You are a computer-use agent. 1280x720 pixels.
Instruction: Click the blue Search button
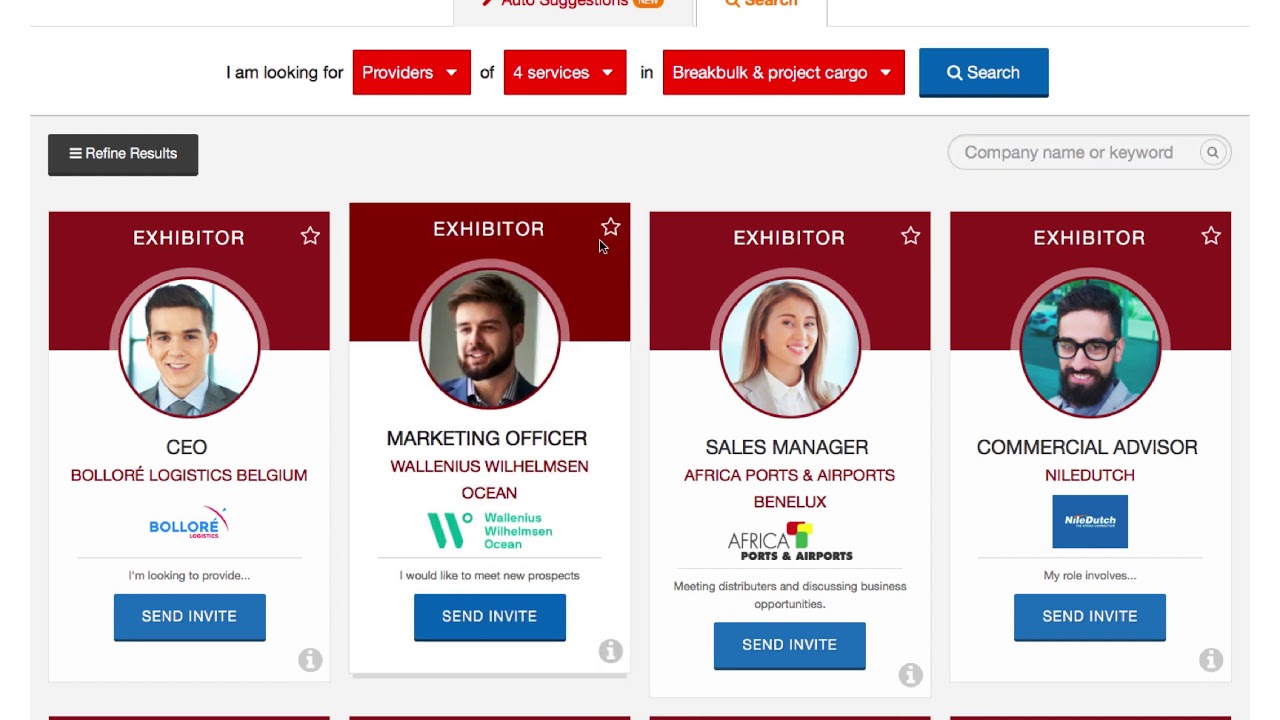coord(983,73)
